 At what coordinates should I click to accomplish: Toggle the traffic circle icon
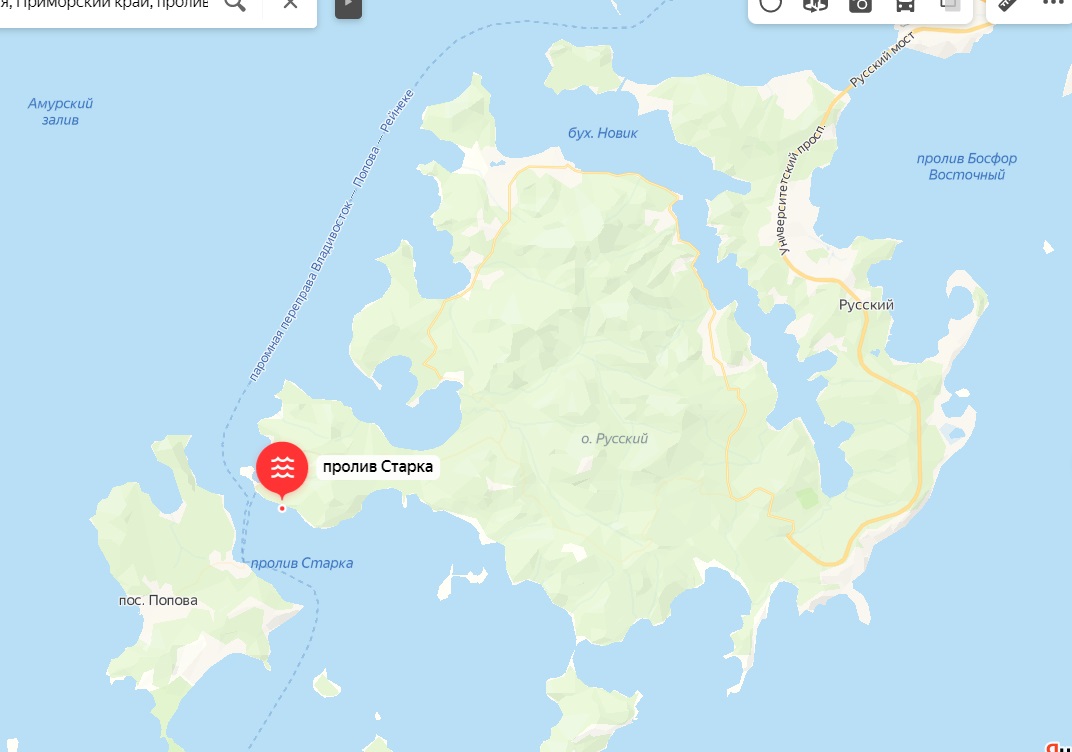770,5
